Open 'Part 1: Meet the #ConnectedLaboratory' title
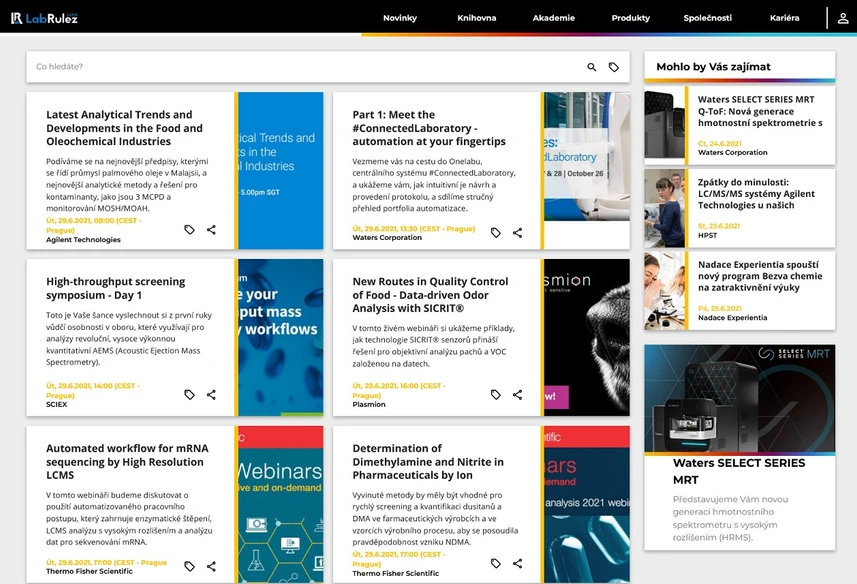This screenshot has width=857, height=584. pos(429,128)
